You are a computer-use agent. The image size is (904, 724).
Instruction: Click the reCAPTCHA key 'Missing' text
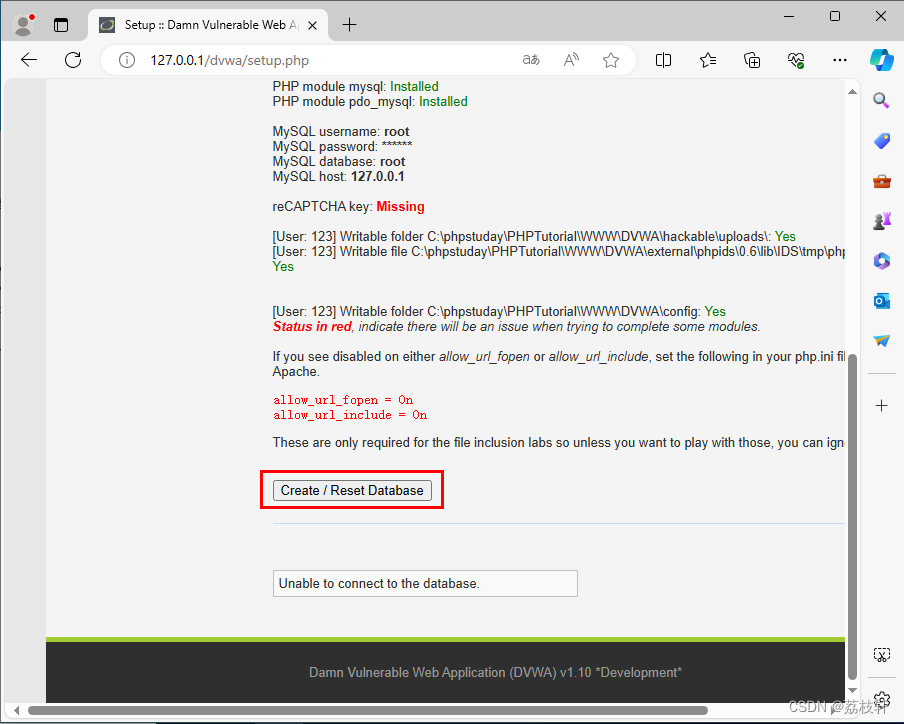[400, 206]
